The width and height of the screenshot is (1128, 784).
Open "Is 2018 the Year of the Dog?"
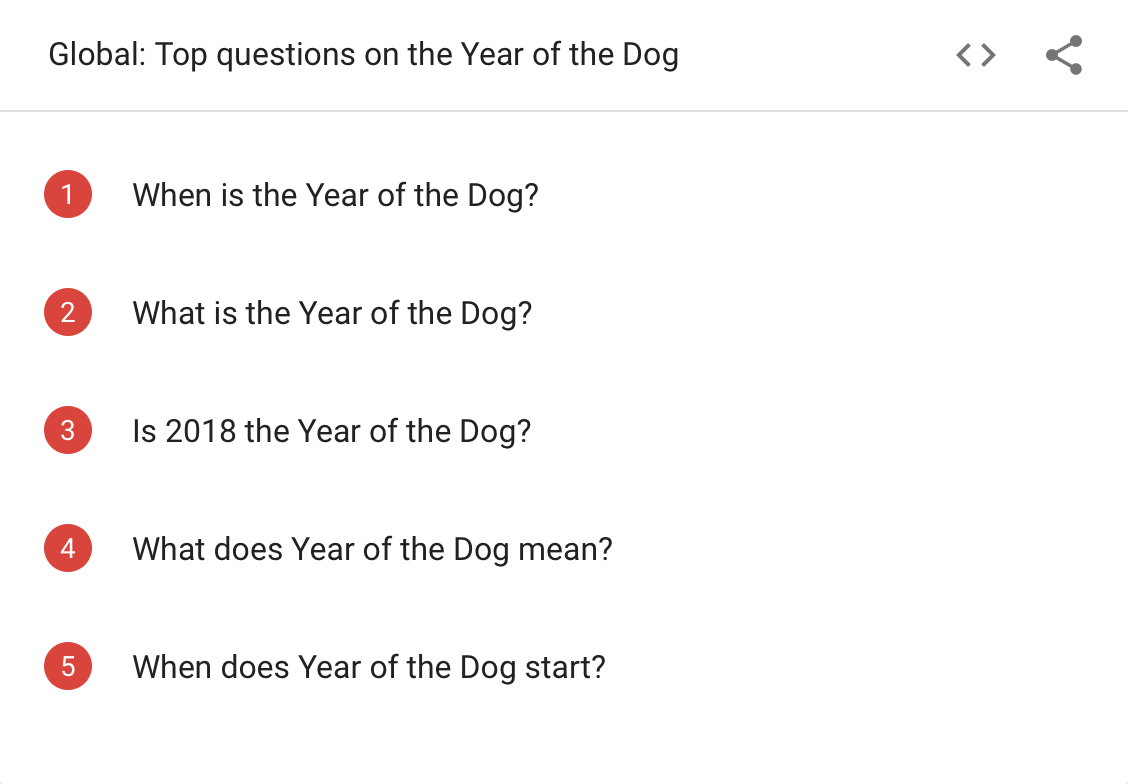pyautogui.click(x=331, y=431)
